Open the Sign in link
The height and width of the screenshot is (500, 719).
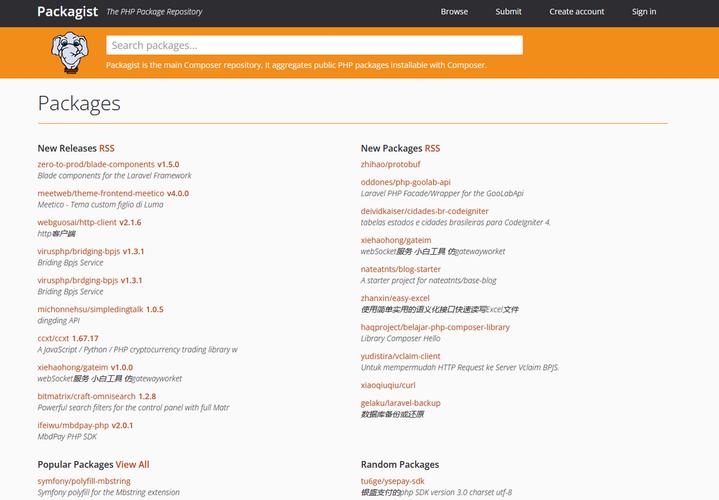(644, 12)
